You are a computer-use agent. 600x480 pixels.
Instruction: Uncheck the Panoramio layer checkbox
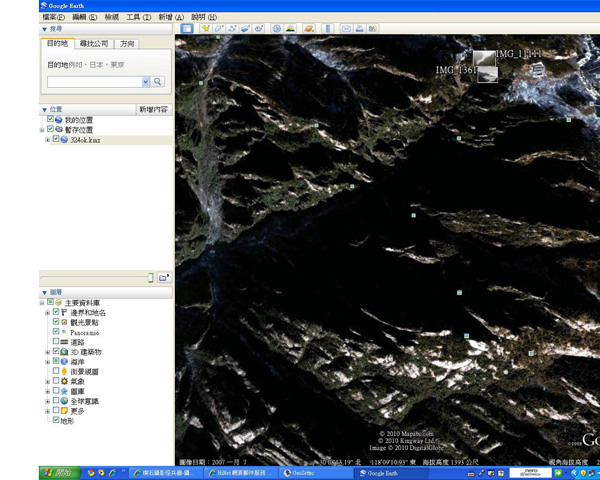click(x=56, y=332)
